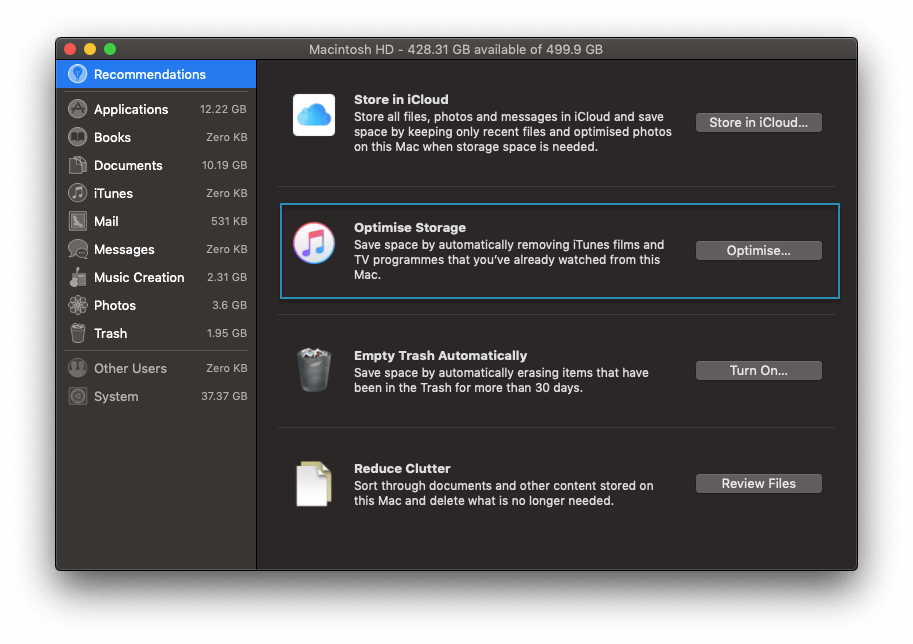Select Photos in the sidebar
The image size is (913, 644).
(x=156, y=305)
